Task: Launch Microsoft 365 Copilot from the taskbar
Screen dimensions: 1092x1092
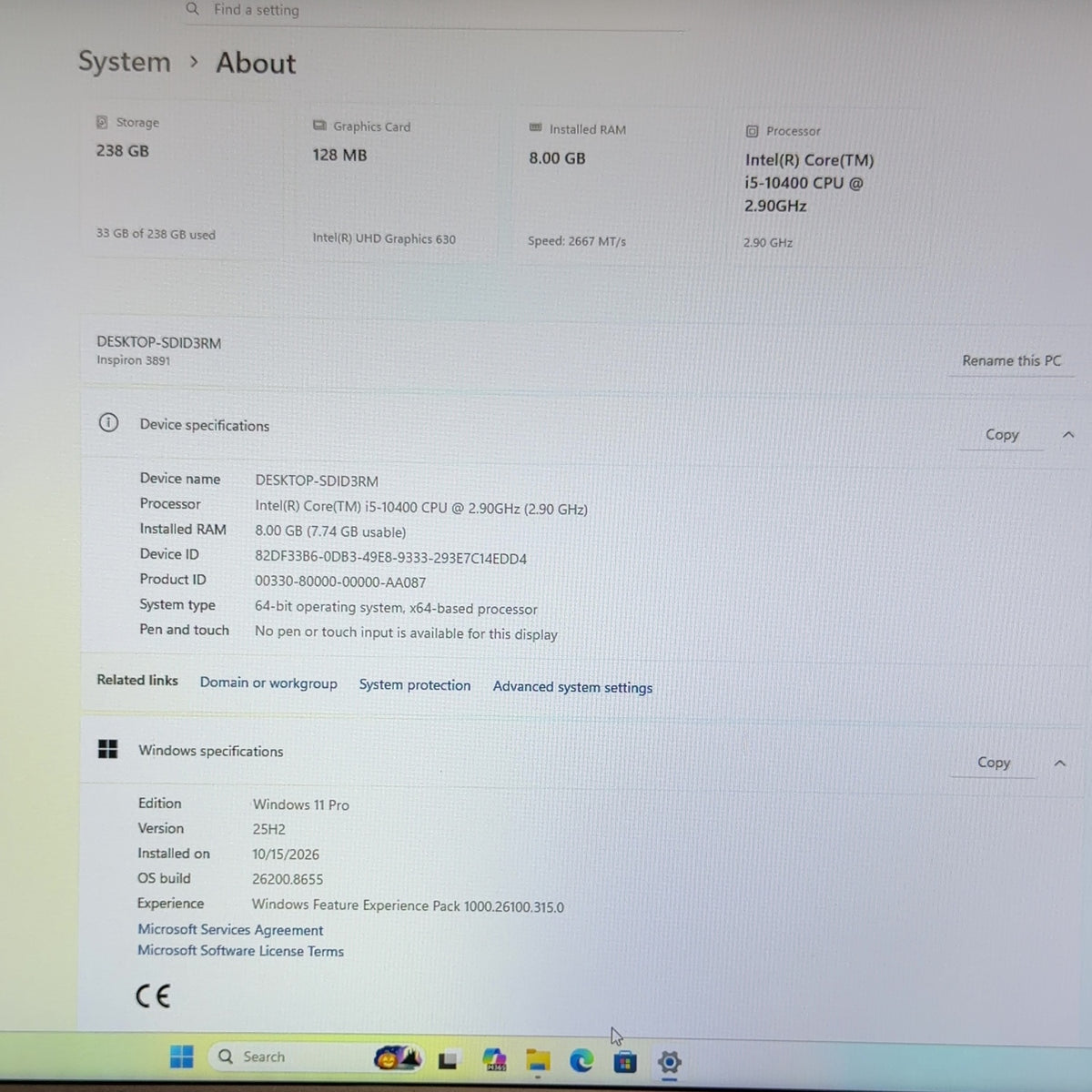Action: pyautogui.click(x=494, y=1059)
